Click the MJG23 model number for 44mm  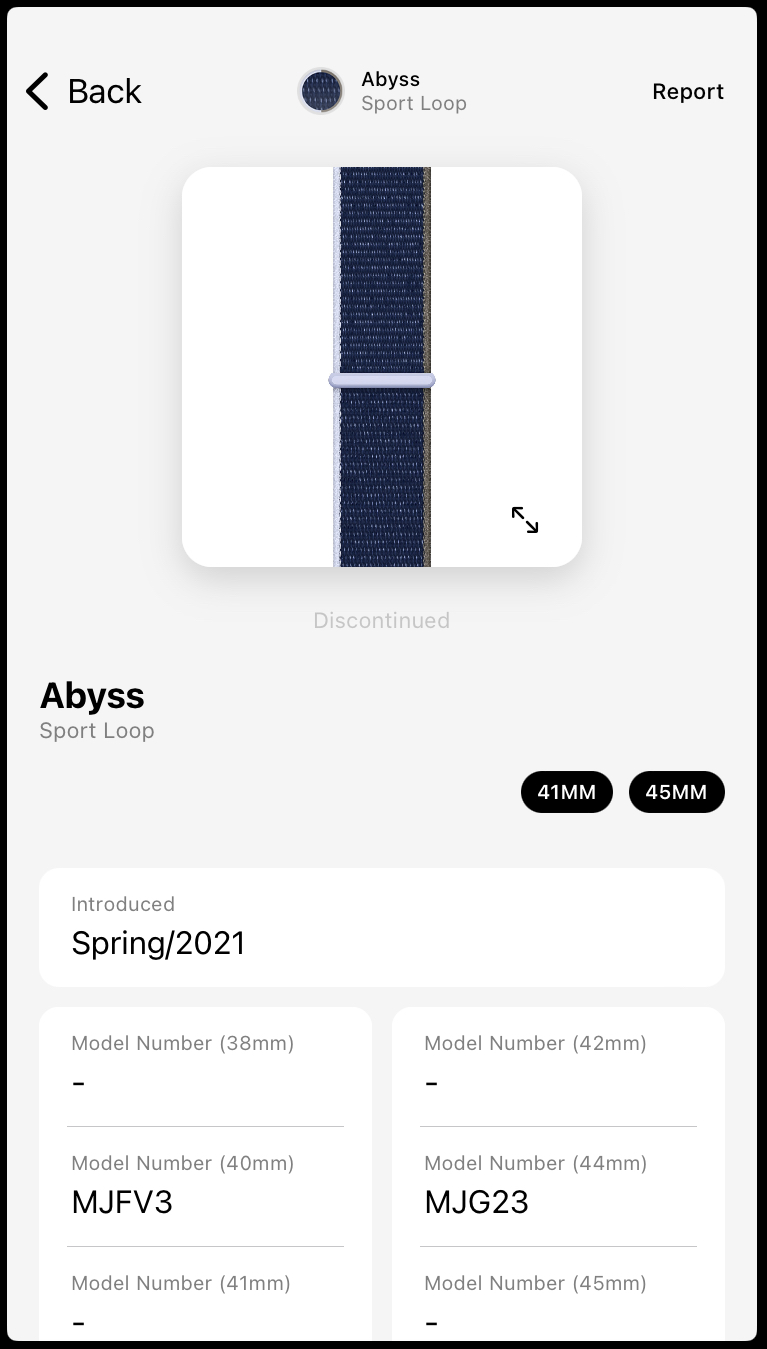[477, 1202]
